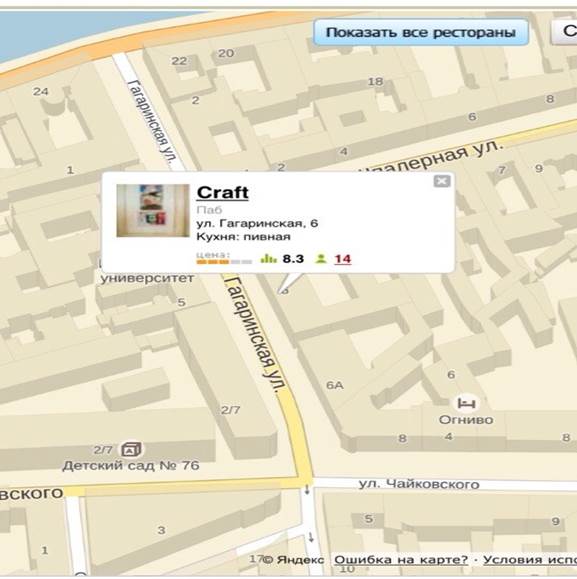Open the Ошибка на карте? link

coord(401,560)
